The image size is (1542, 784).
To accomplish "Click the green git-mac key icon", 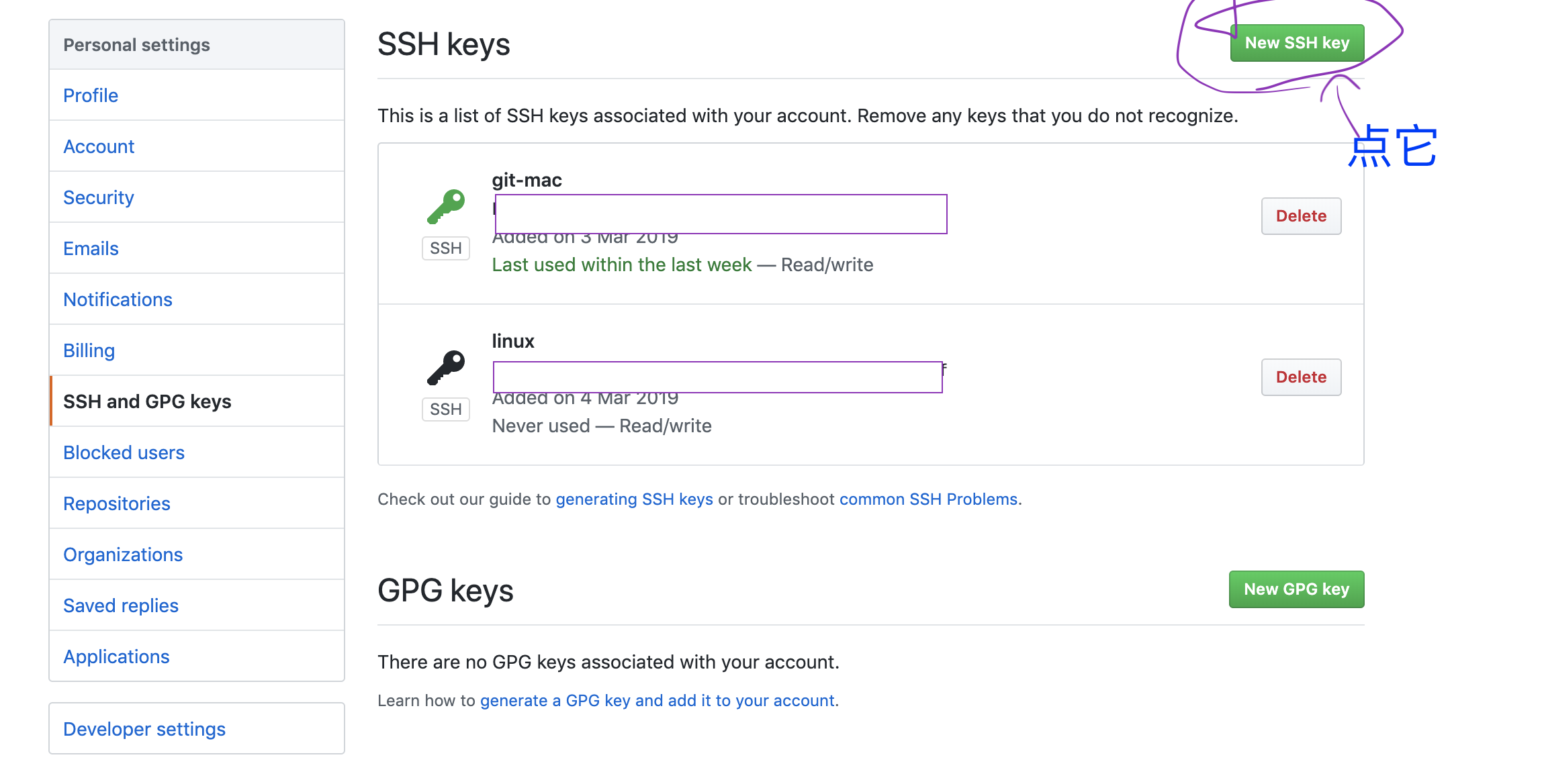I will click(x=446, y=206).
